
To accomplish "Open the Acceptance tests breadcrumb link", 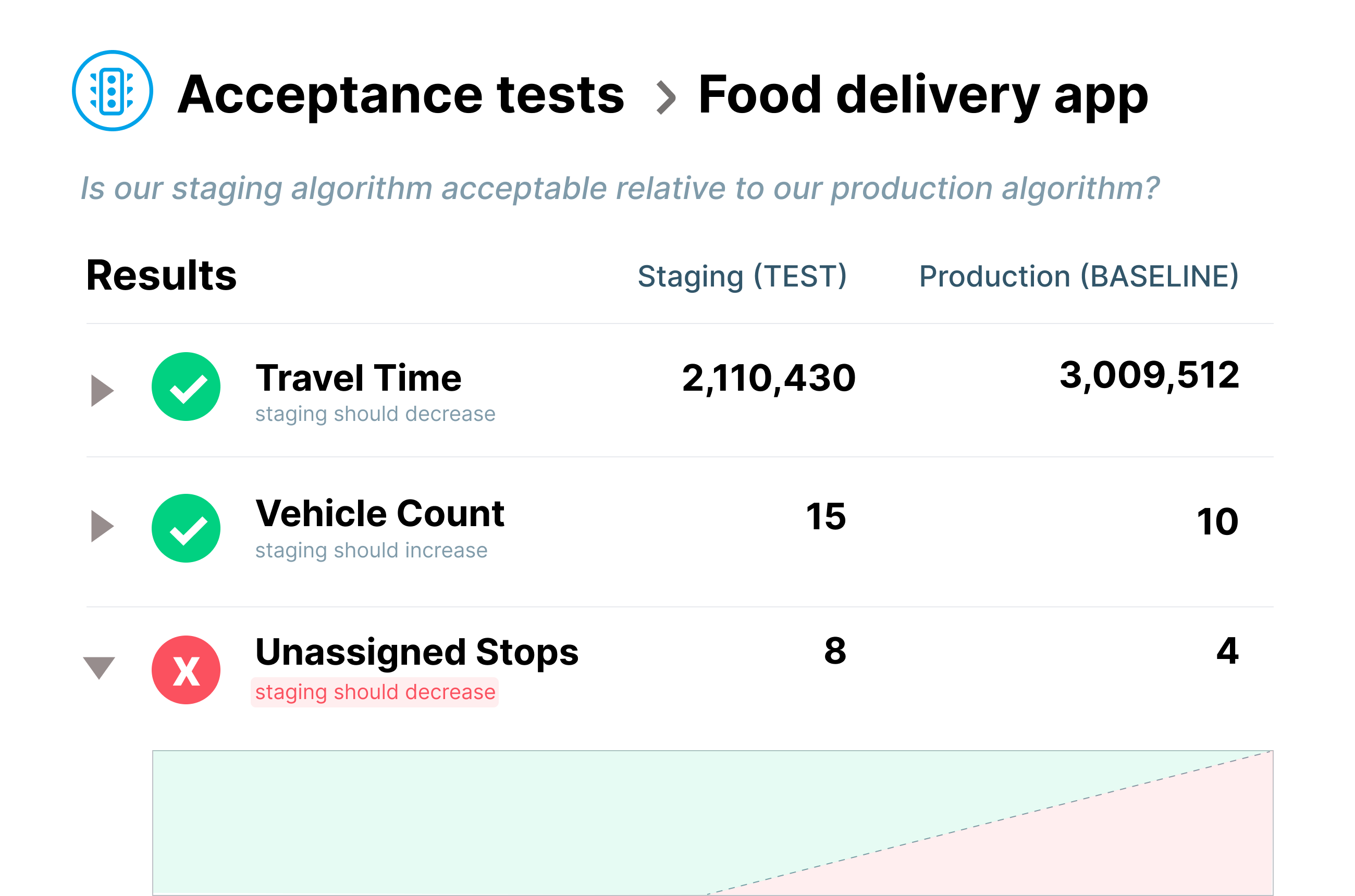I will [401, 95].
